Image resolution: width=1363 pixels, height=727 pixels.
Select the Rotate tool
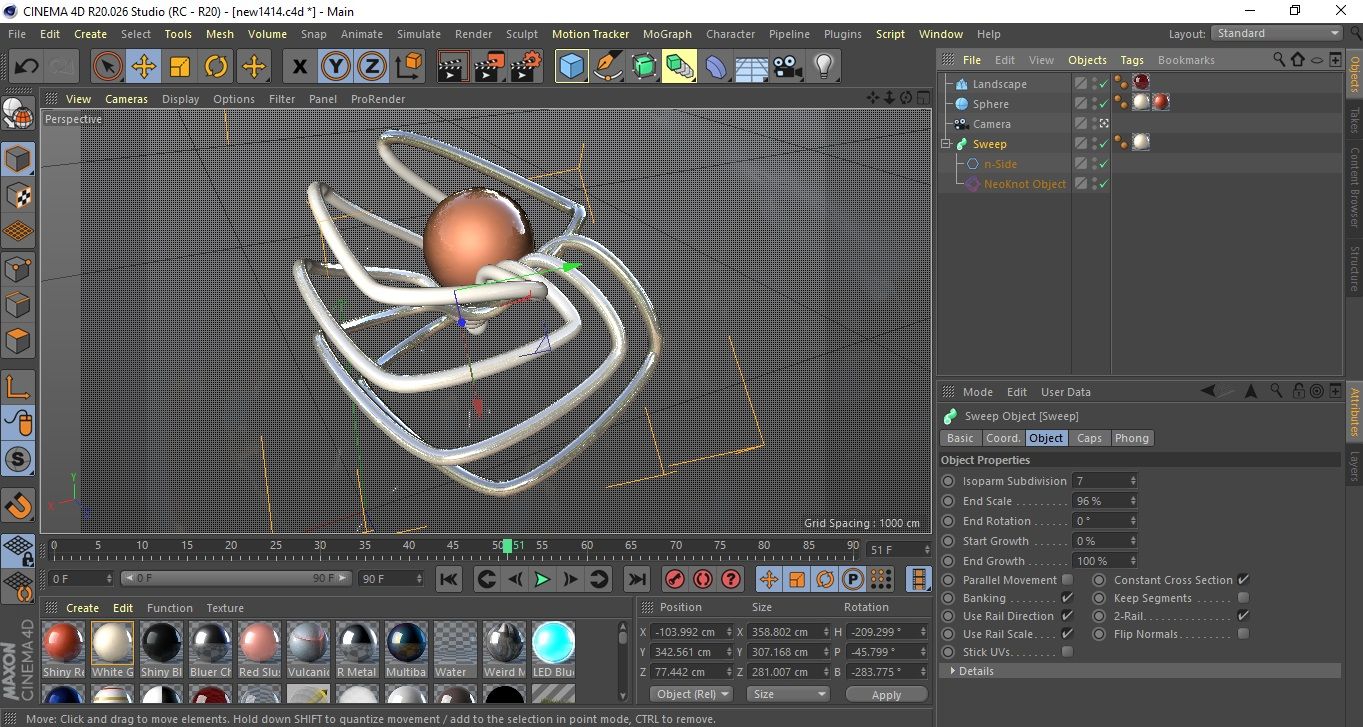pos(216,67)
